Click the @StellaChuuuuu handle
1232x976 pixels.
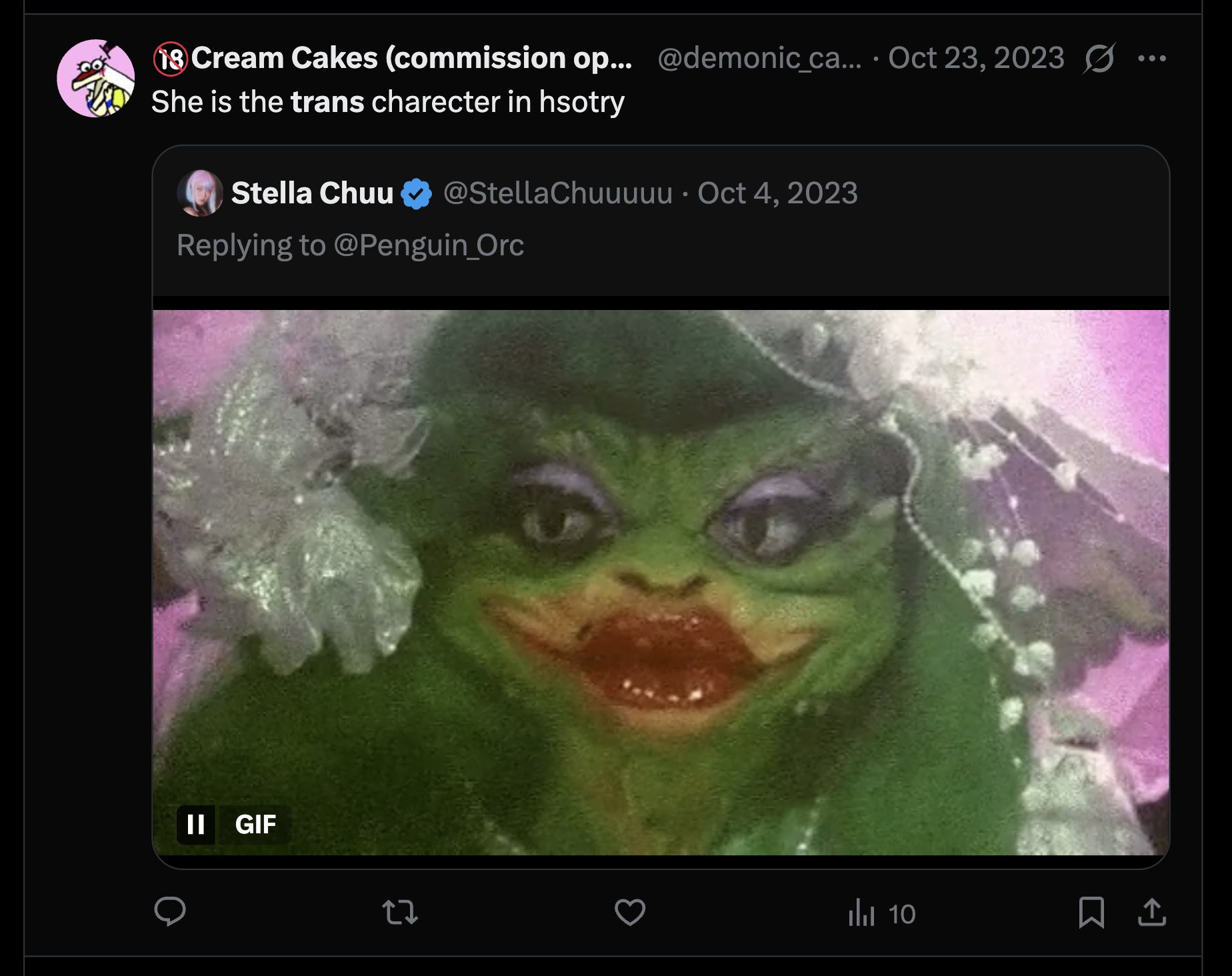click(x=558, y=193)
